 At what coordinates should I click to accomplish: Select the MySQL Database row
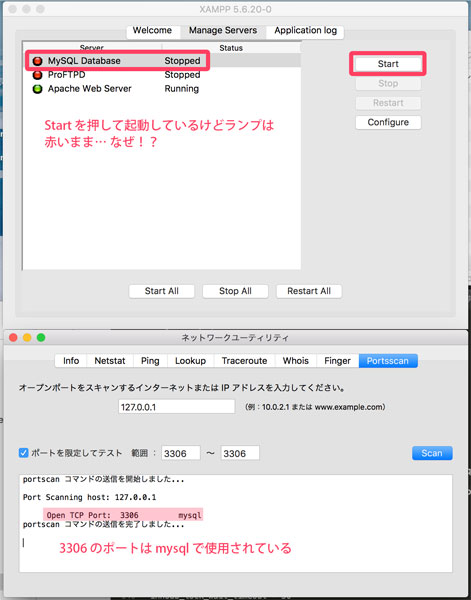[x=162, y=61]
